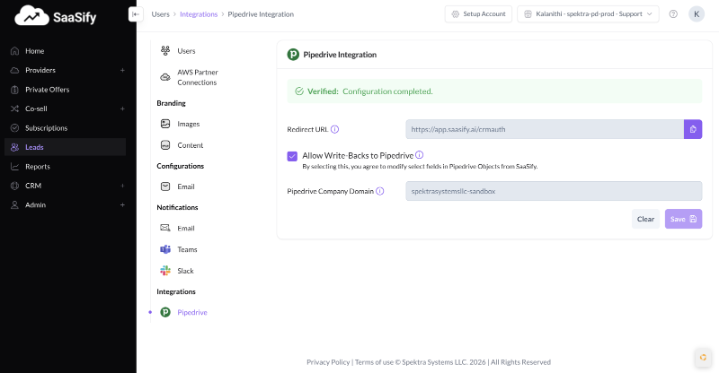Open Private Offers navigation item

coord(47,90)
